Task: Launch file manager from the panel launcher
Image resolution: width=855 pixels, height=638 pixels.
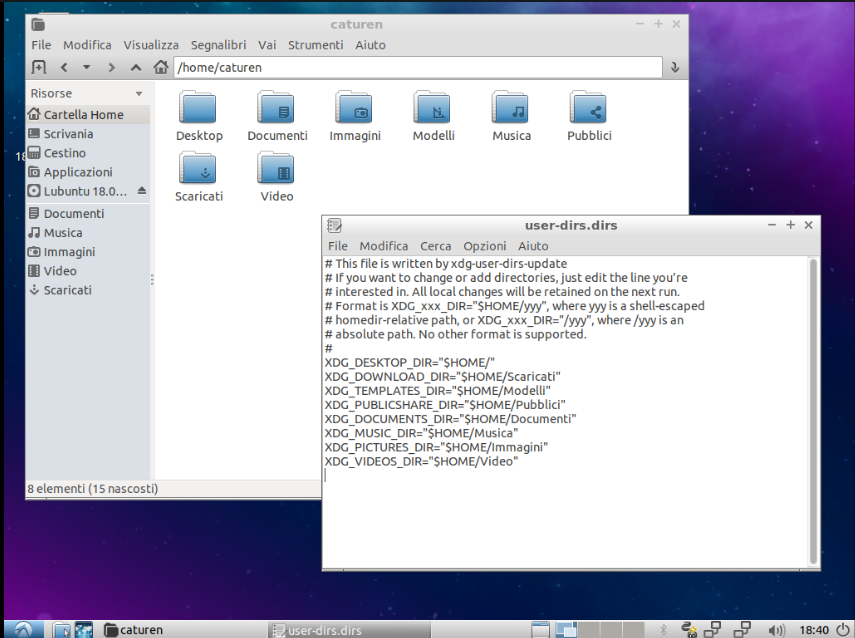Action: [x=62, y=630]
